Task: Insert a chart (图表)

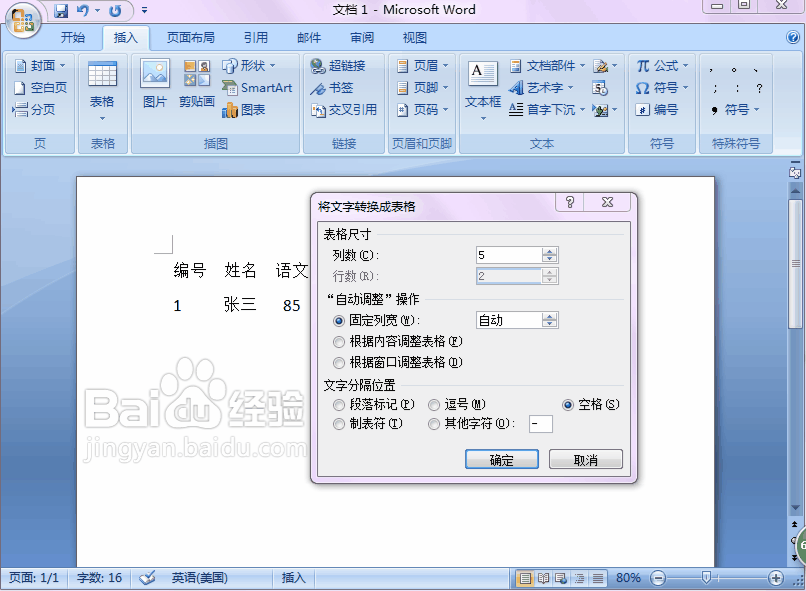Action: (244, 109)
